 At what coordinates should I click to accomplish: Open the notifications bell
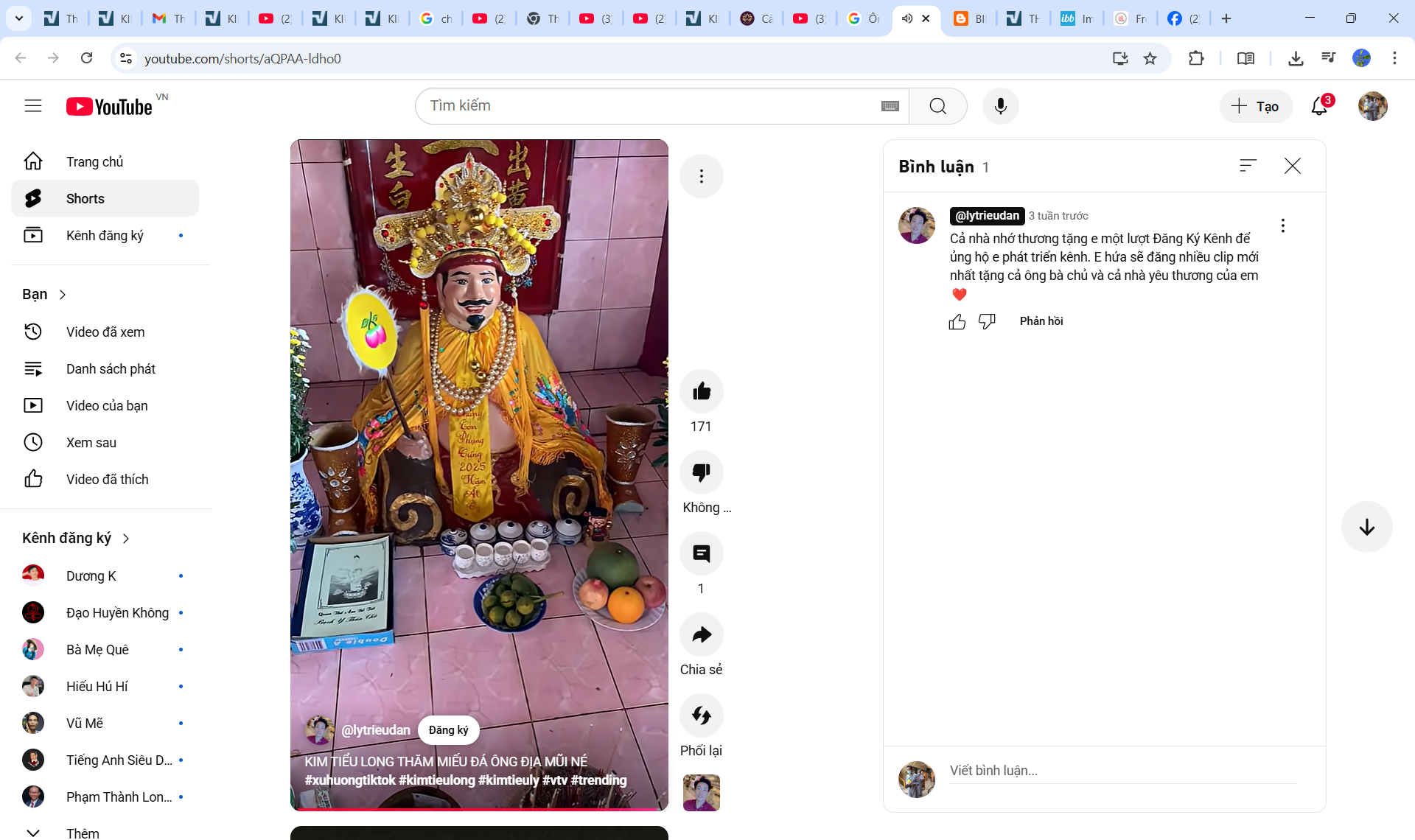[x=1319, y=106]
